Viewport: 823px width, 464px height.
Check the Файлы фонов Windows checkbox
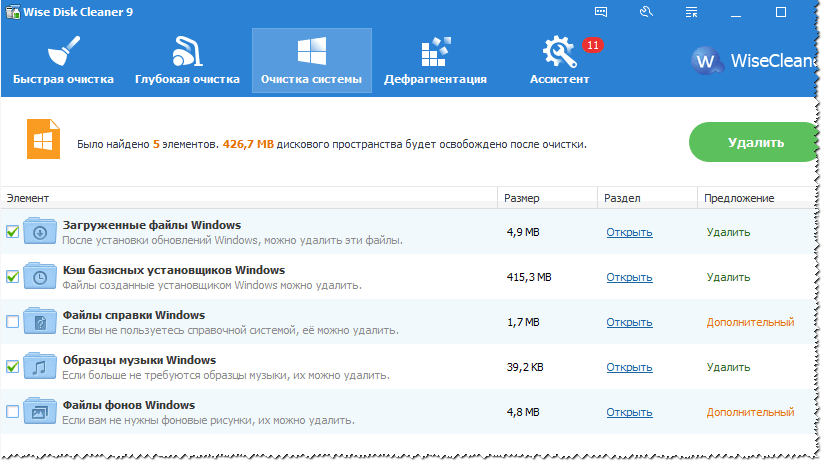(12, 412)
